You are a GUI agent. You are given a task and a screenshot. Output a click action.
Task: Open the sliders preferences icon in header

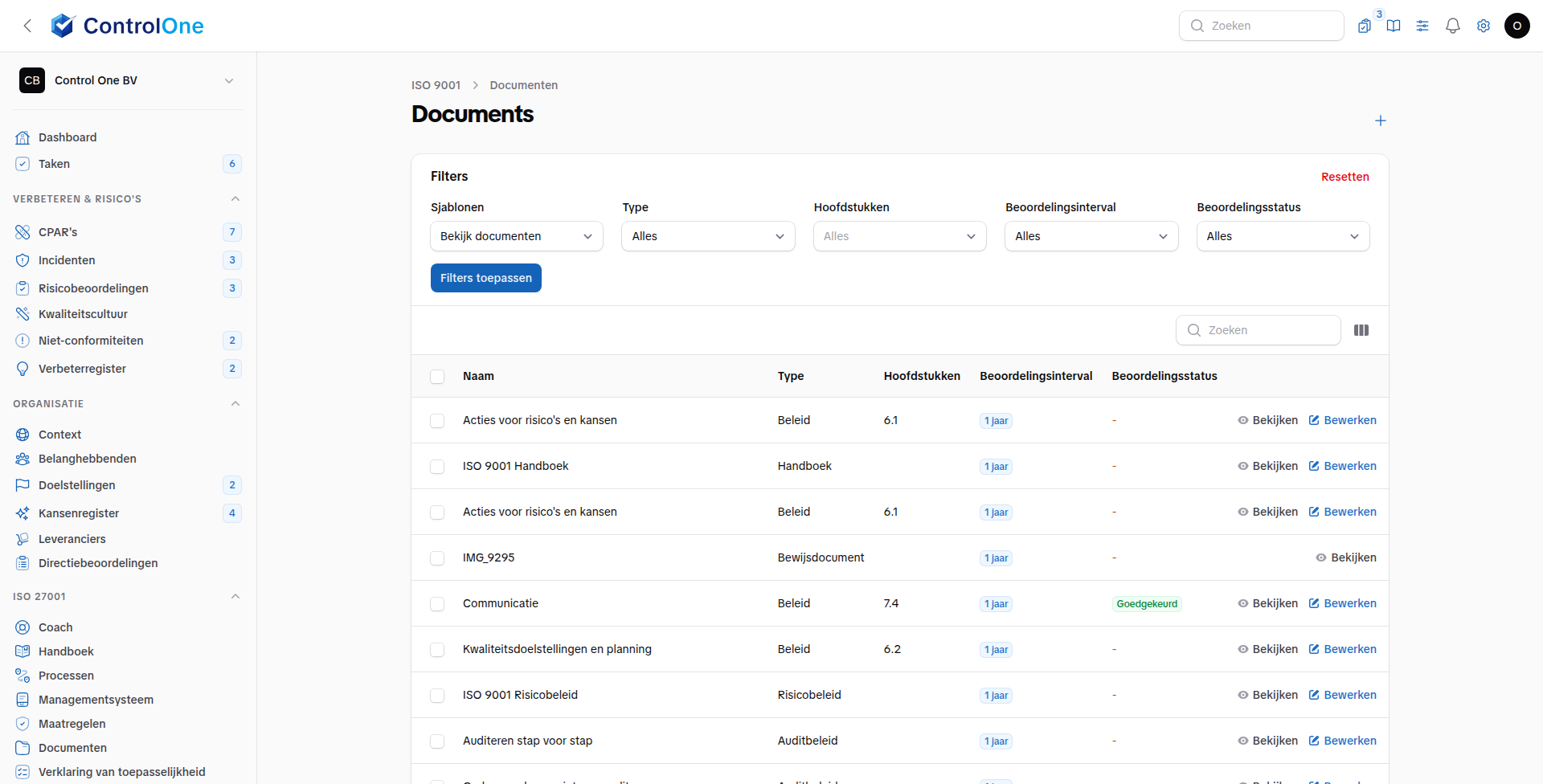(x=1422, y=26)
